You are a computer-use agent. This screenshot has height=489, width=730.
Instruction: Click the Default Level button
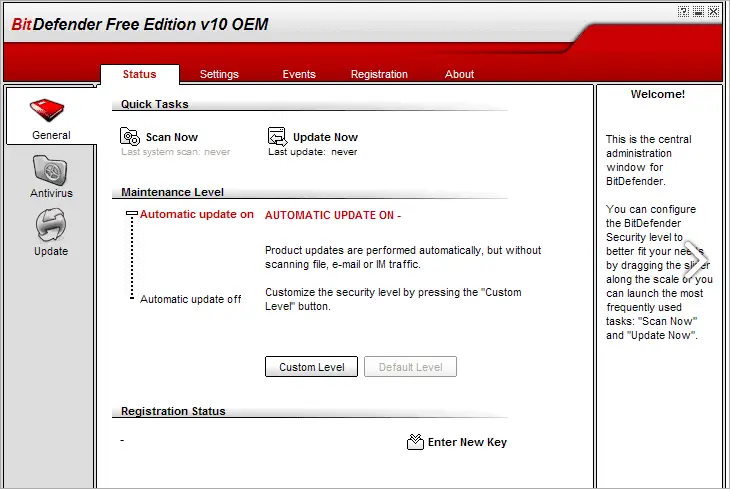pos(410,367)
